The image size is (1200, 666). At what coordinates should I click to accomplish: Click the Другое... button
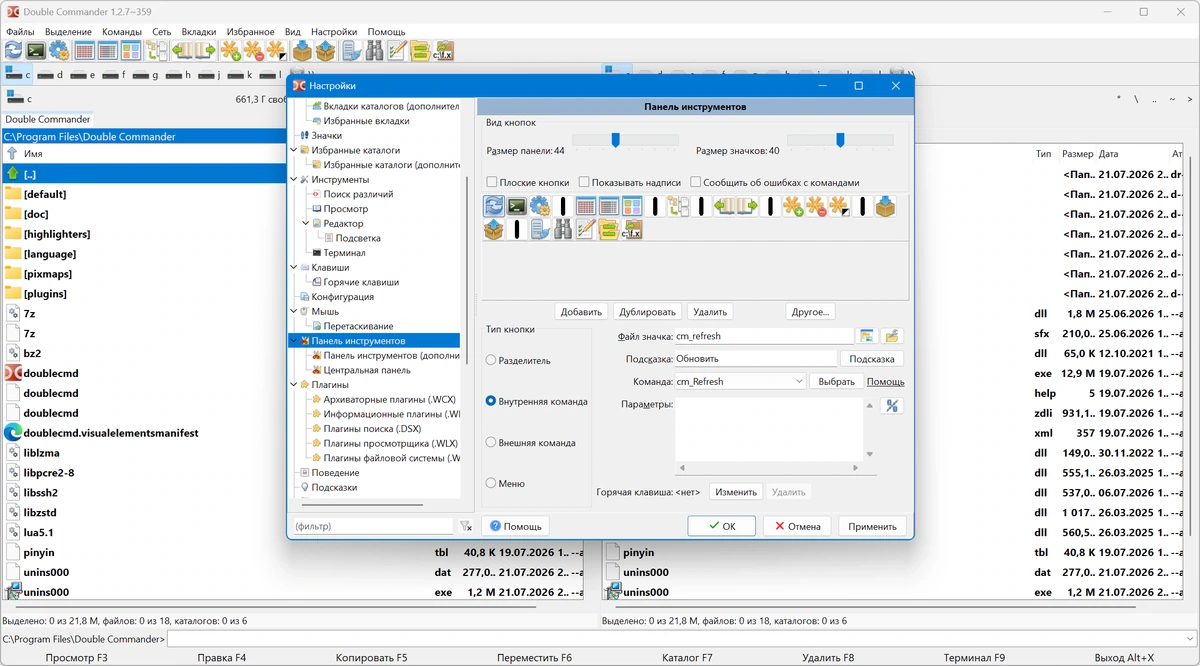[x=810, y=312]
